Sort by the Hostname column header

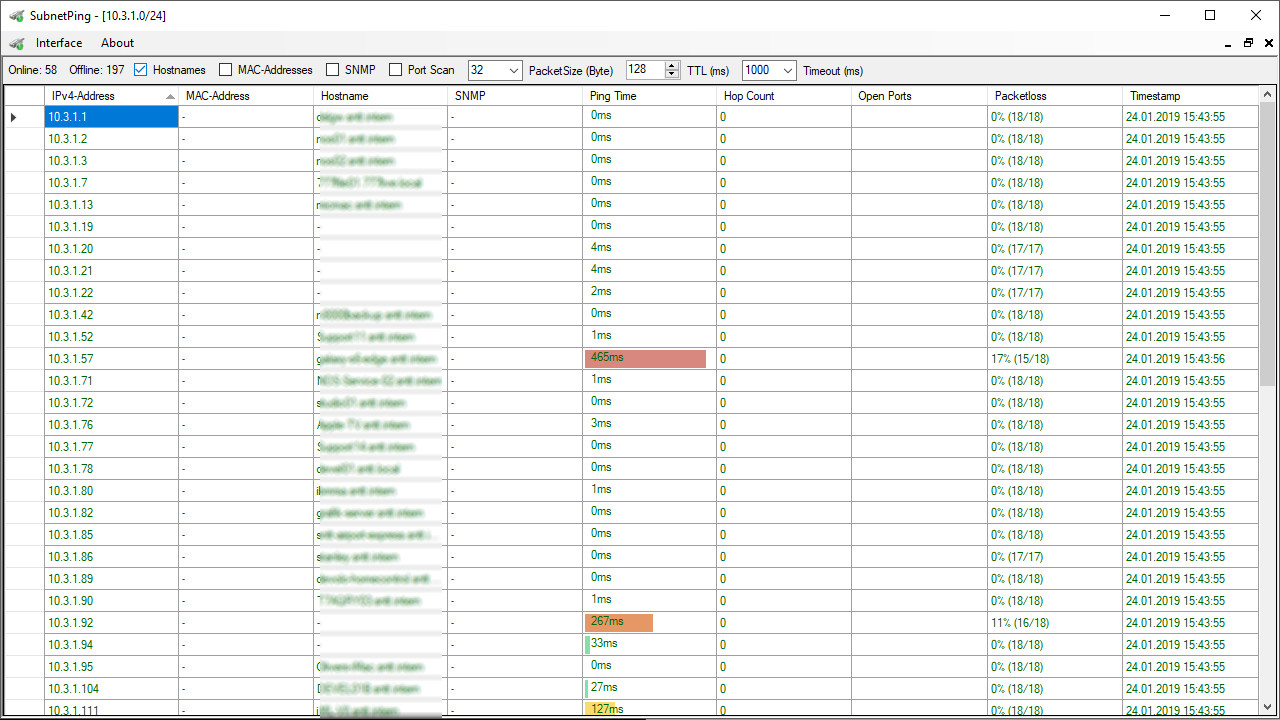pyautogui.click(x=381, y=96)
